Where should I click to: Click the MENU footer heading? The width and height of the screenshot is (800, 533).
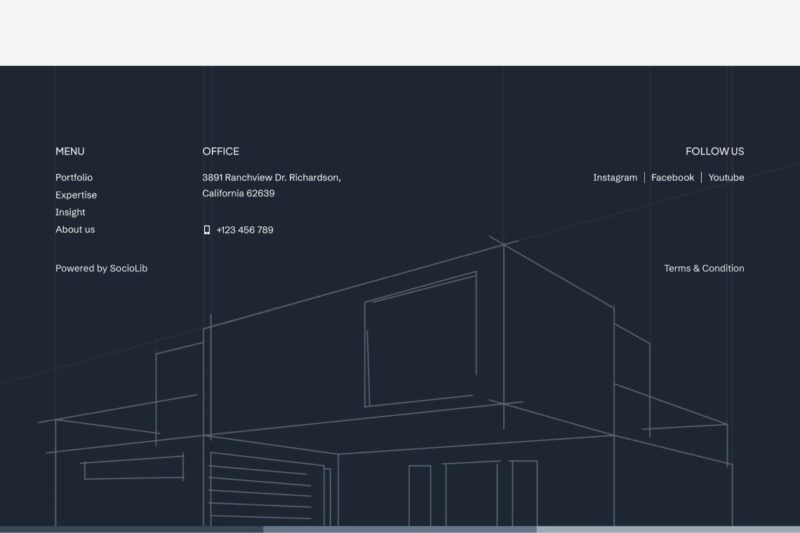[70, 152]
